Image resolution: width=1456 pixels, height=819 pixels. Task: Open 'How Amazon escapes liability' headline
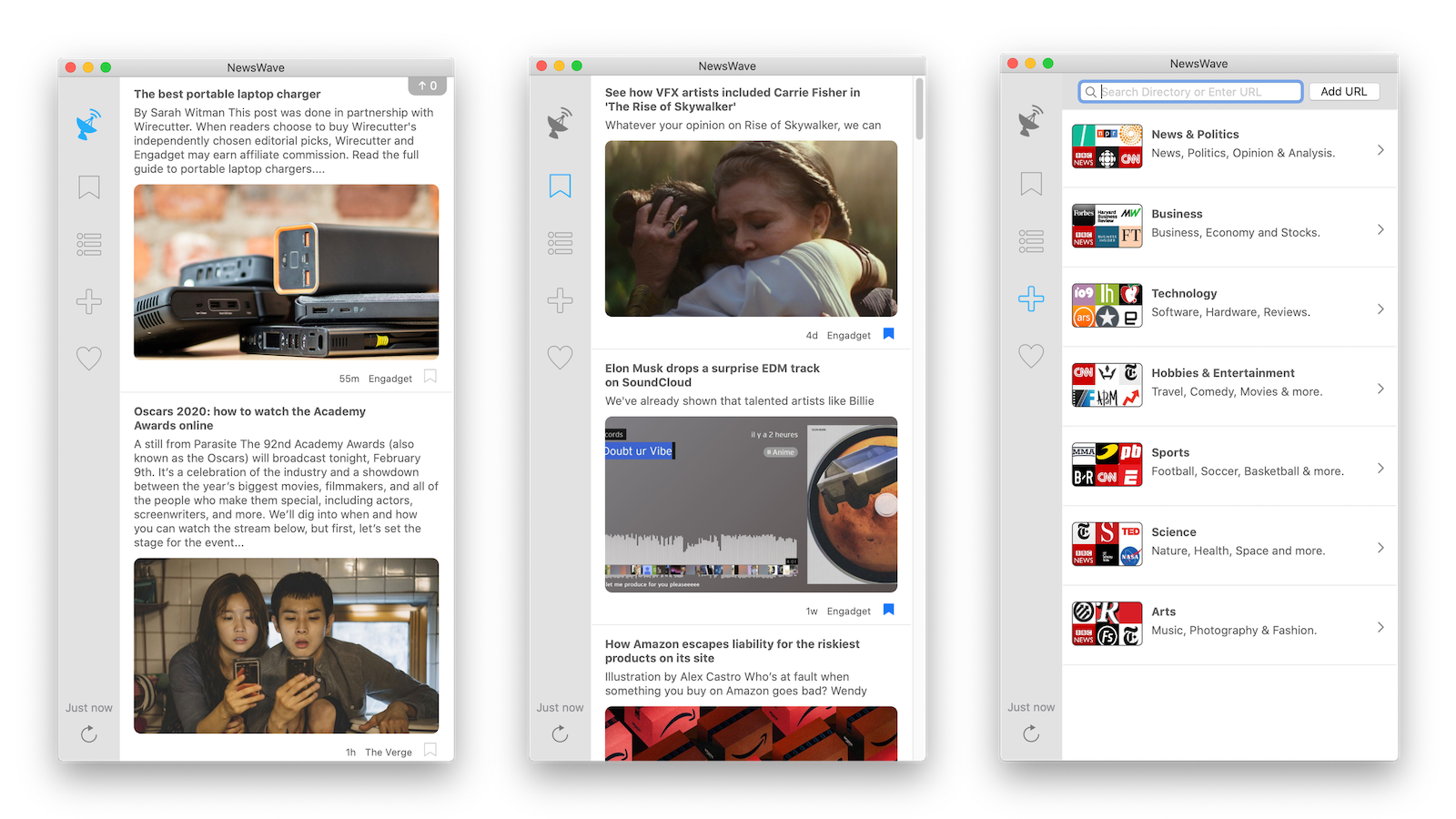point(732,651)
